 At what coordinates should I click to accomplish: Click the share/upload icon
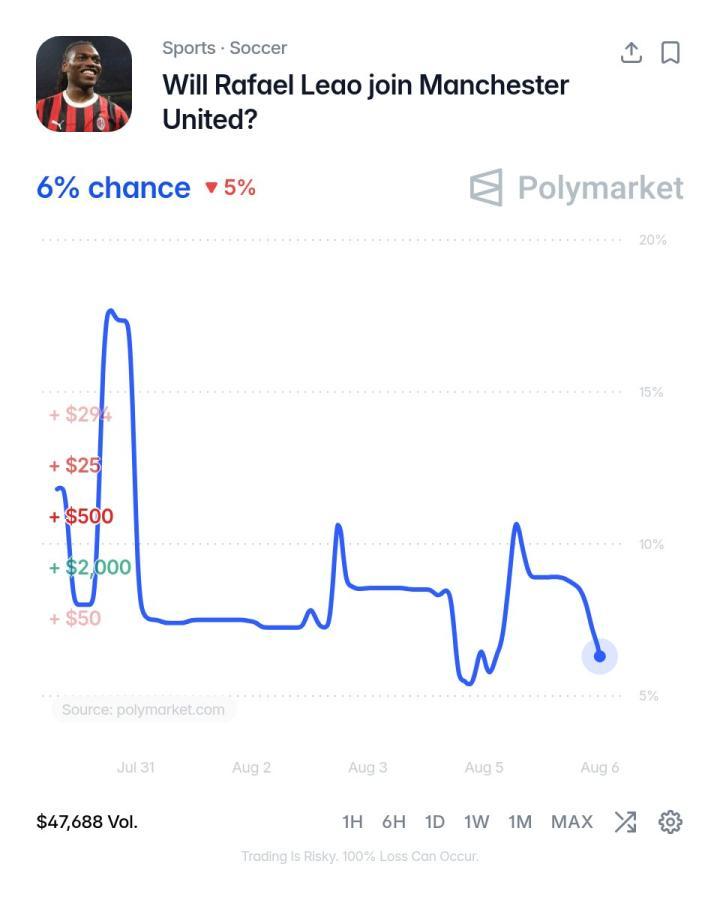[631, 52]
